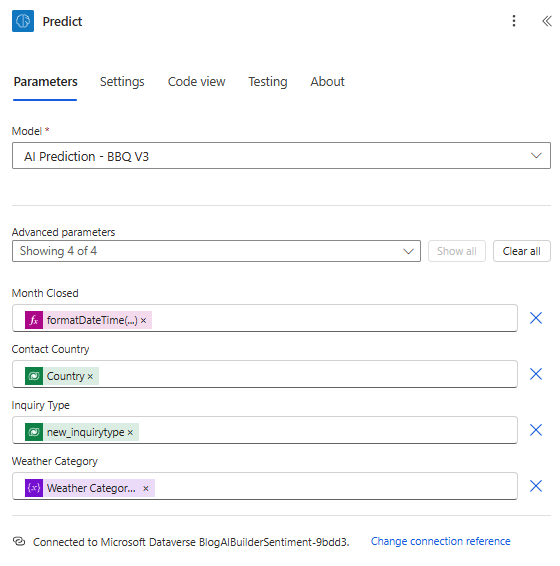Click the Dataverse icon on new_inquirytype token
Screen dimensions: 560x566
(34, 432)
